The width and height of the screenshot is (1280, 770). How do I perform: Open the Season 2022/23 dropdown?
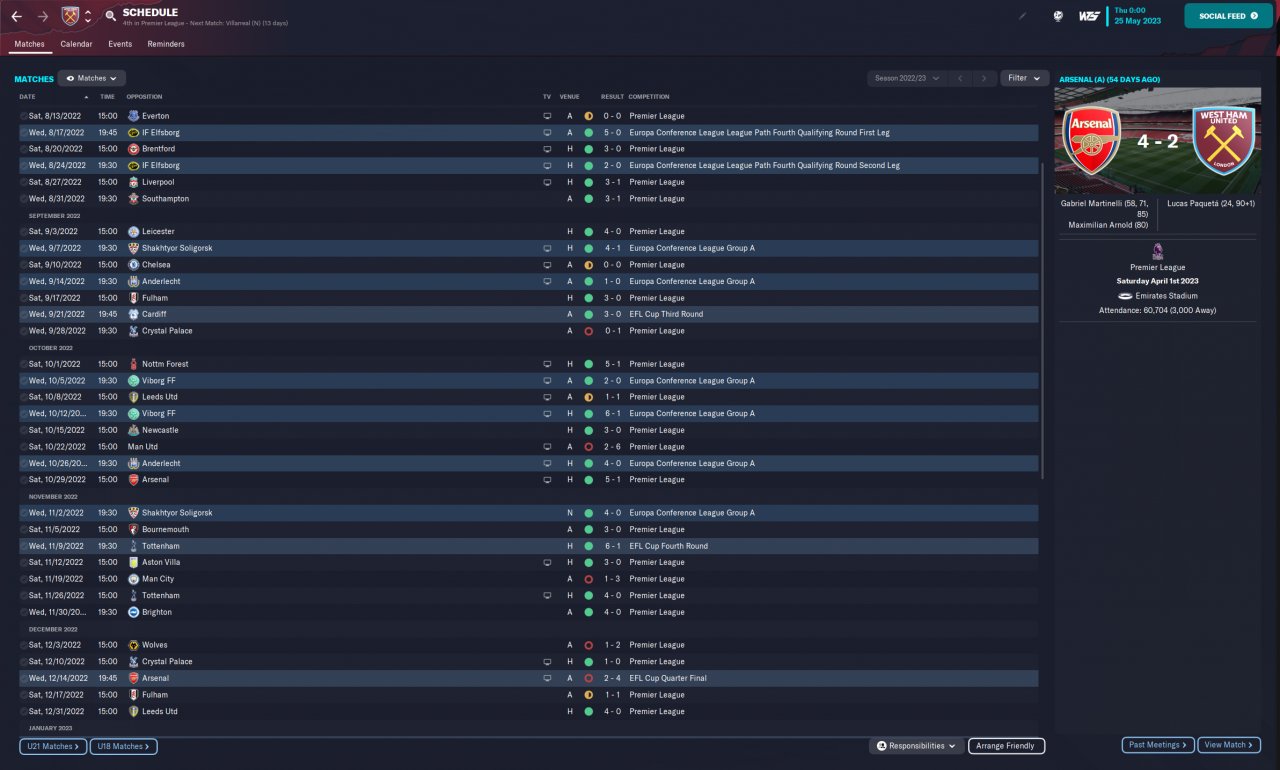click(907, 78)
